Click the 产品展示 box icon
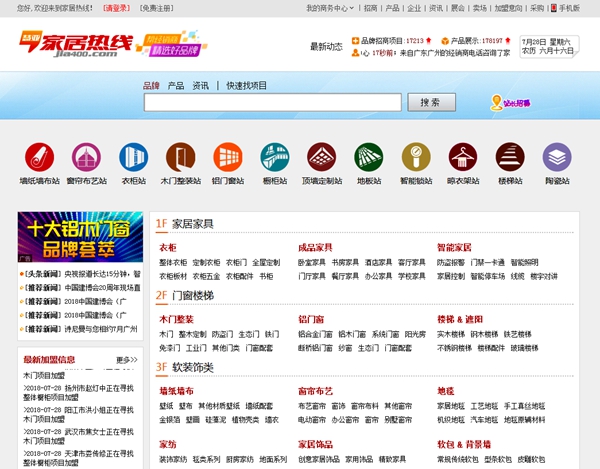 [x=445, y=41]
